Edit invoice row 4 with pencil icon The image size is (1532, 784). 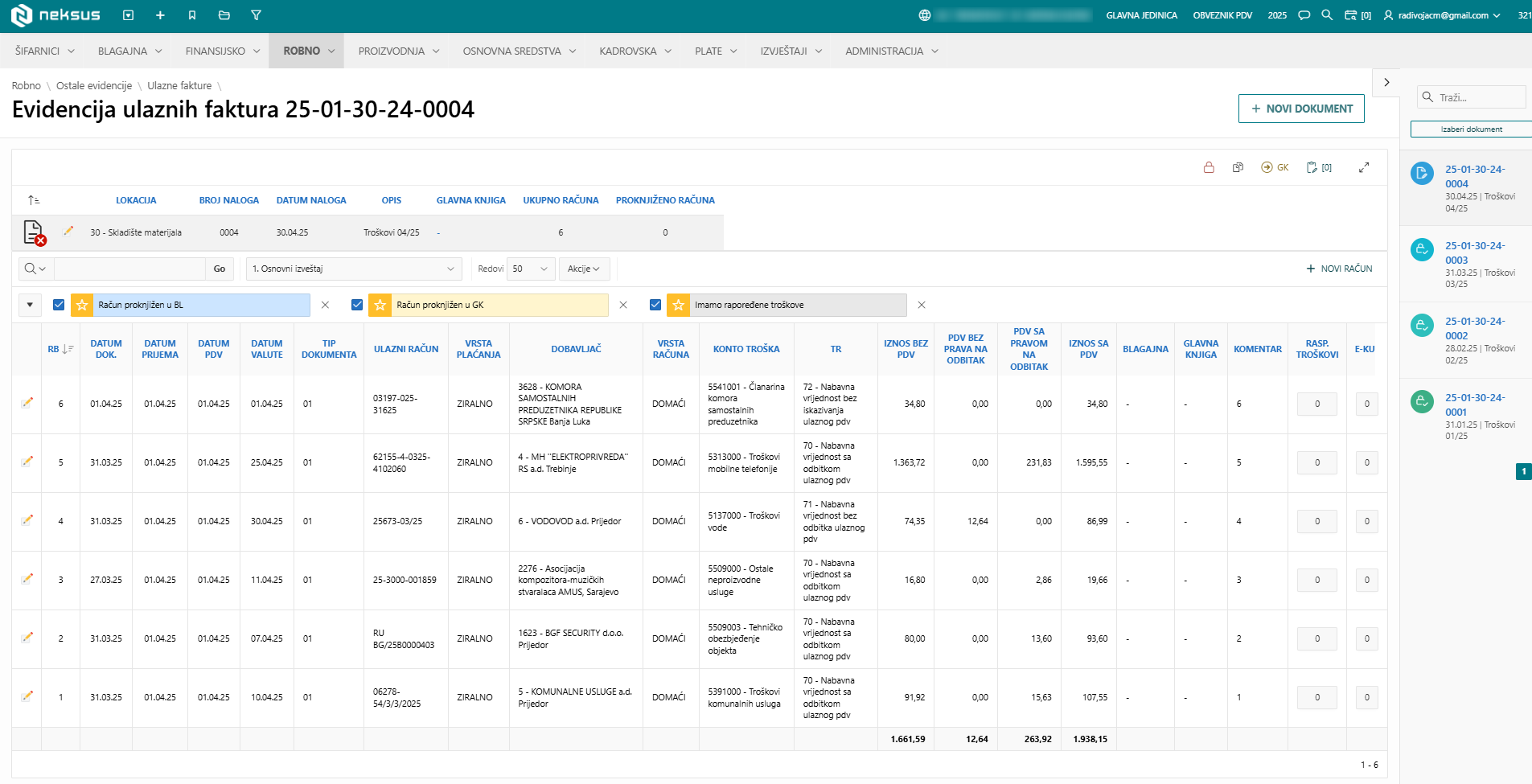pos(27,519)
